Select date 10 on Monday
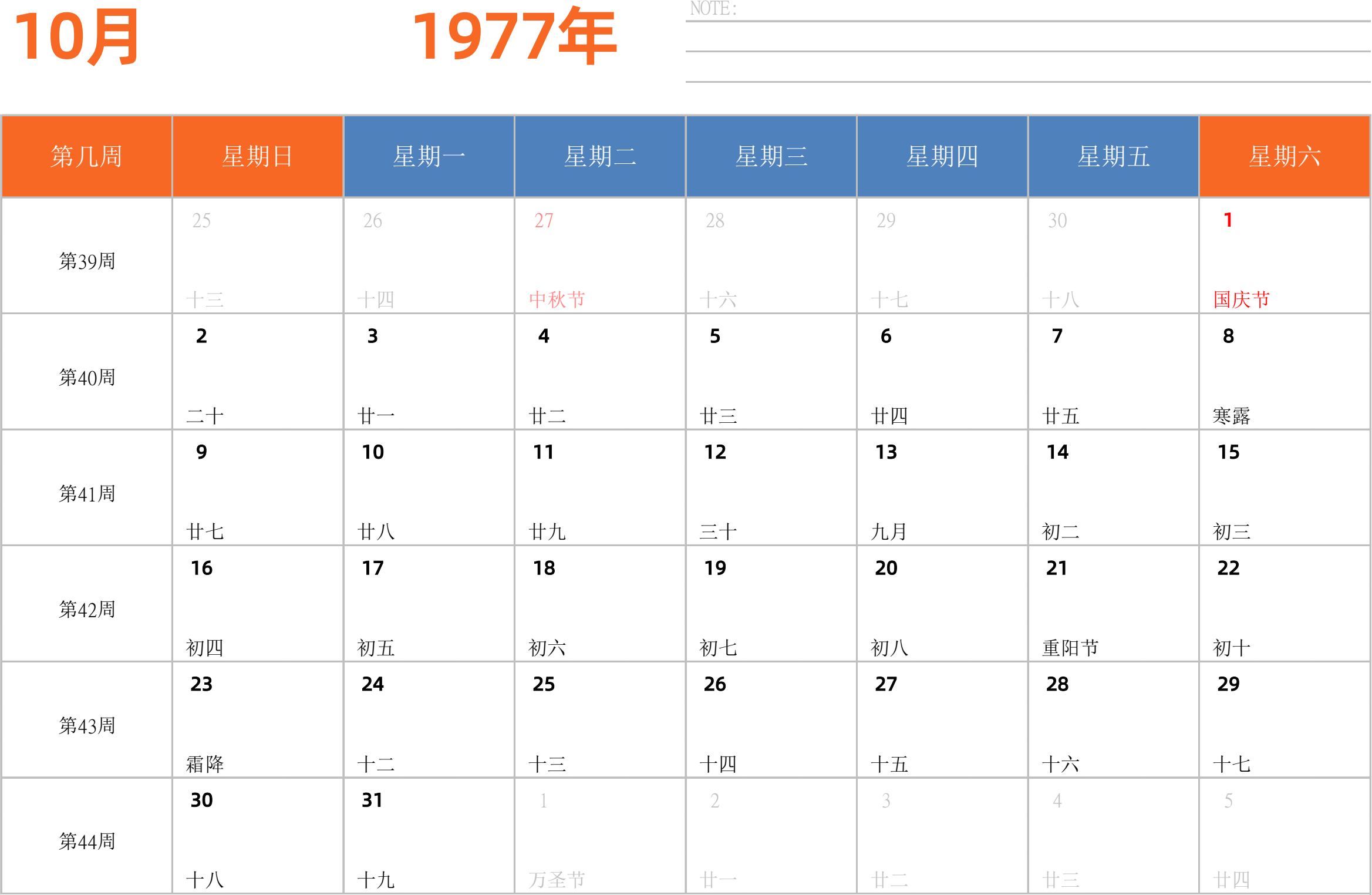This screenshot has width=1372, height=895. [x=373, y=452]
